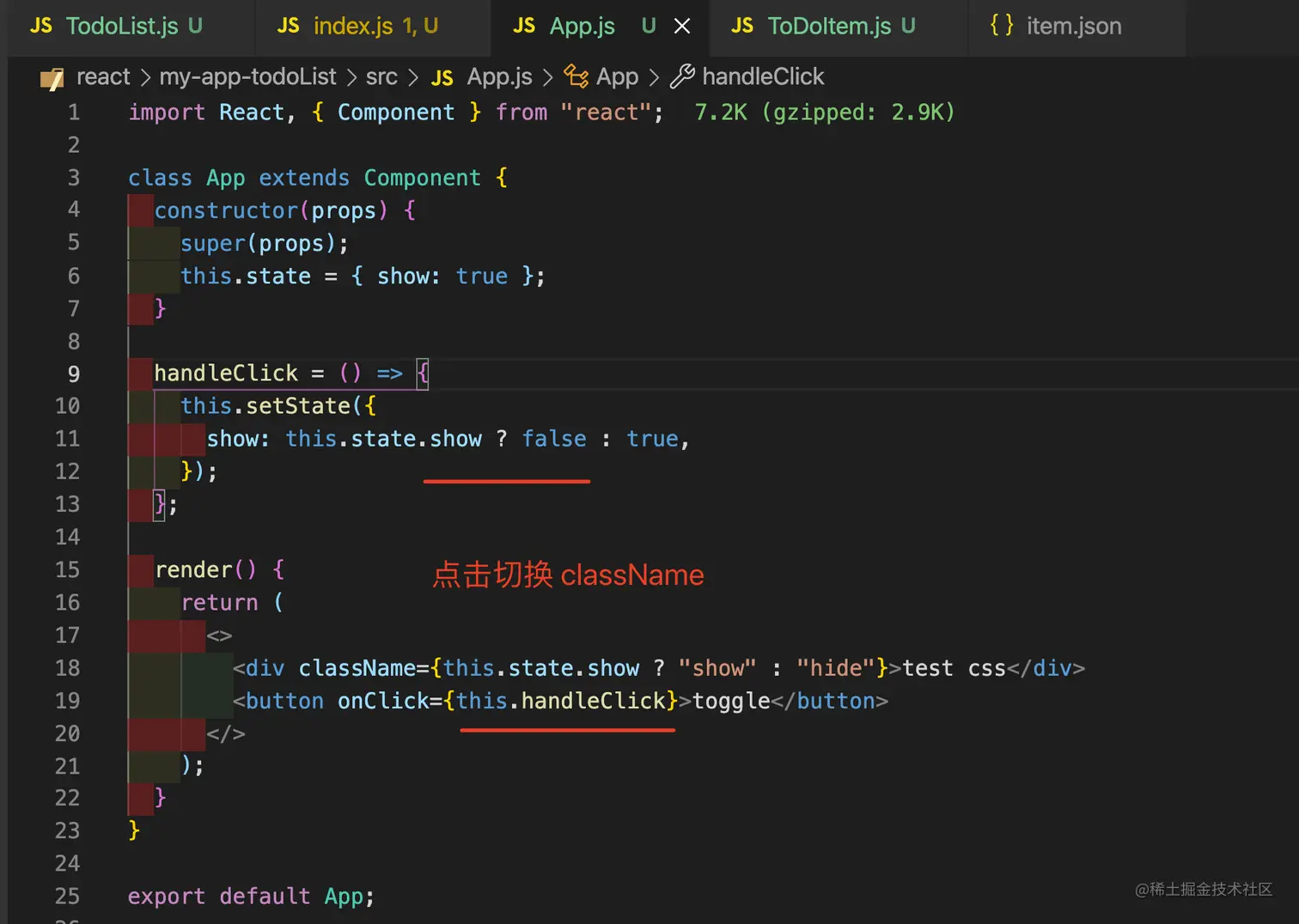The width and height of the screenshot is (1299, 924).
Task: Click the 'toggle' button text in JSX
Action: pyautogui.click(x=731, y=701)
